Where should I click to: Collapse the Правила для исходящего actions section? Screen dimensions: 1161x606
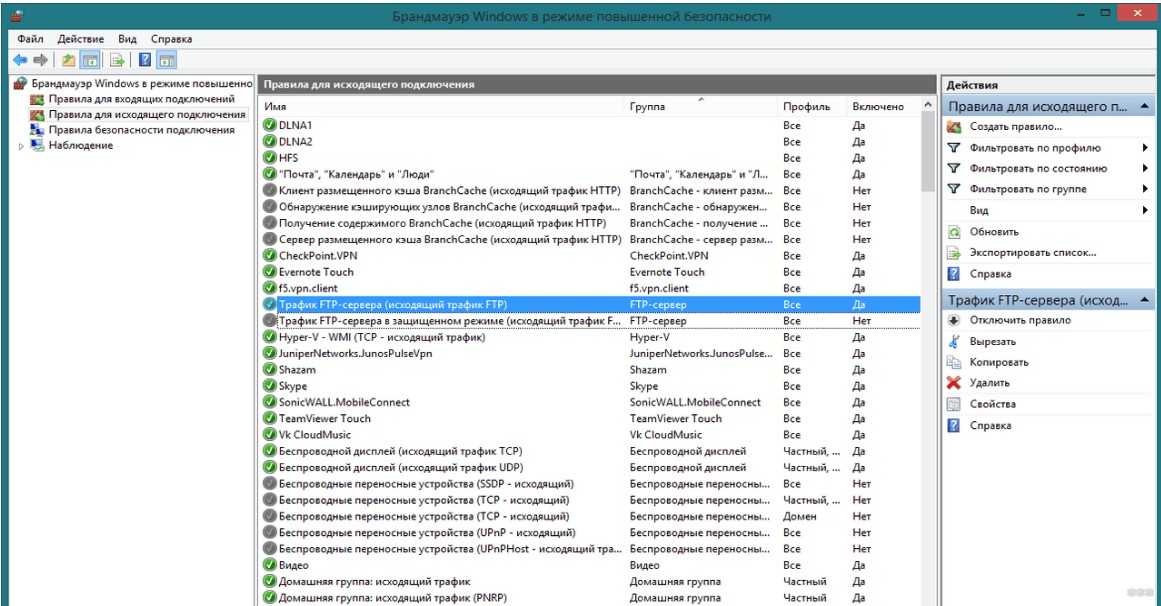coord(1144,106)
